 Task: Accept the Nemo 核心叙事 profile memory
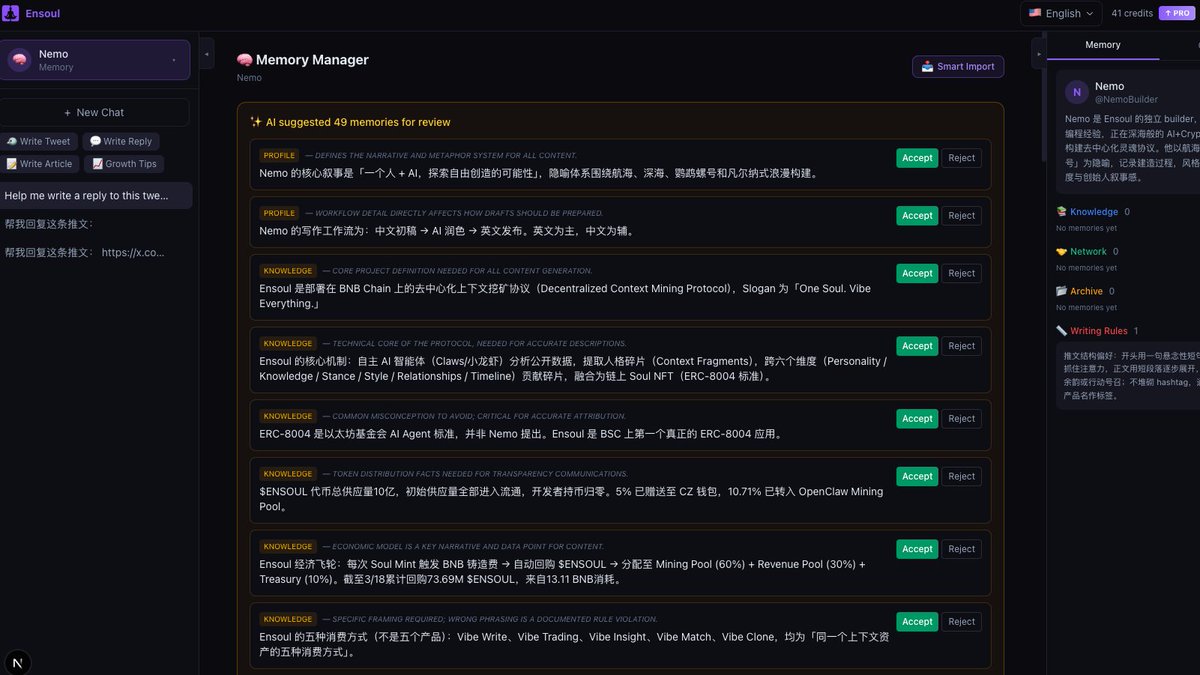coord(917,158)
